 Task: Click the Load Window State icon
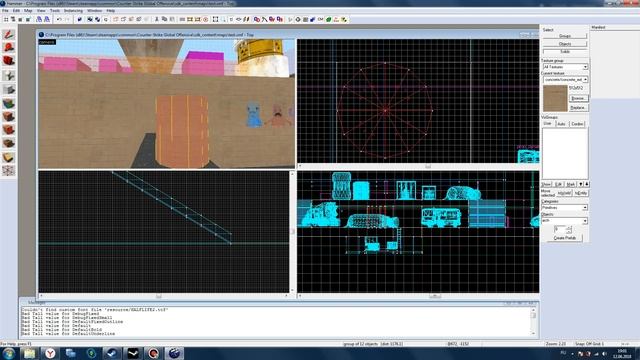(39, 19)
